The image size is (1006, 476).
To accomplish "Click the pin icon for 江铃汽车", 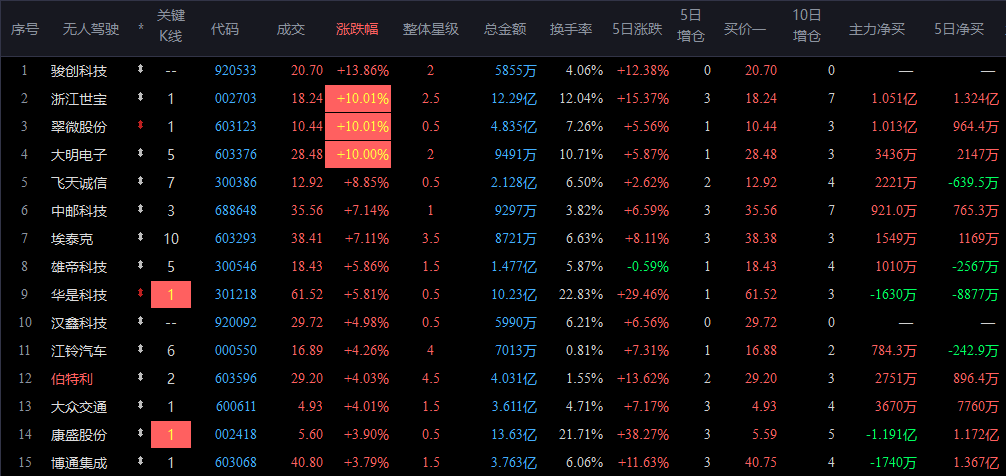I will (141, 350).
